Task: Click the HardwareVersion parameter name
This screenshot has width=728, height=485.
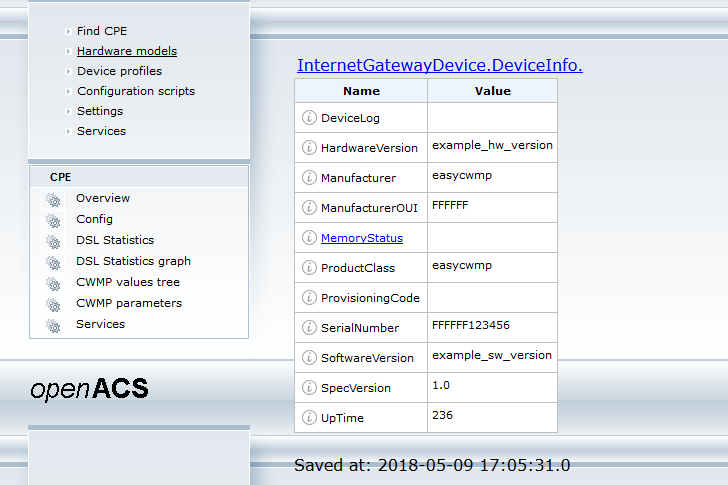Action: pos(369,148)
